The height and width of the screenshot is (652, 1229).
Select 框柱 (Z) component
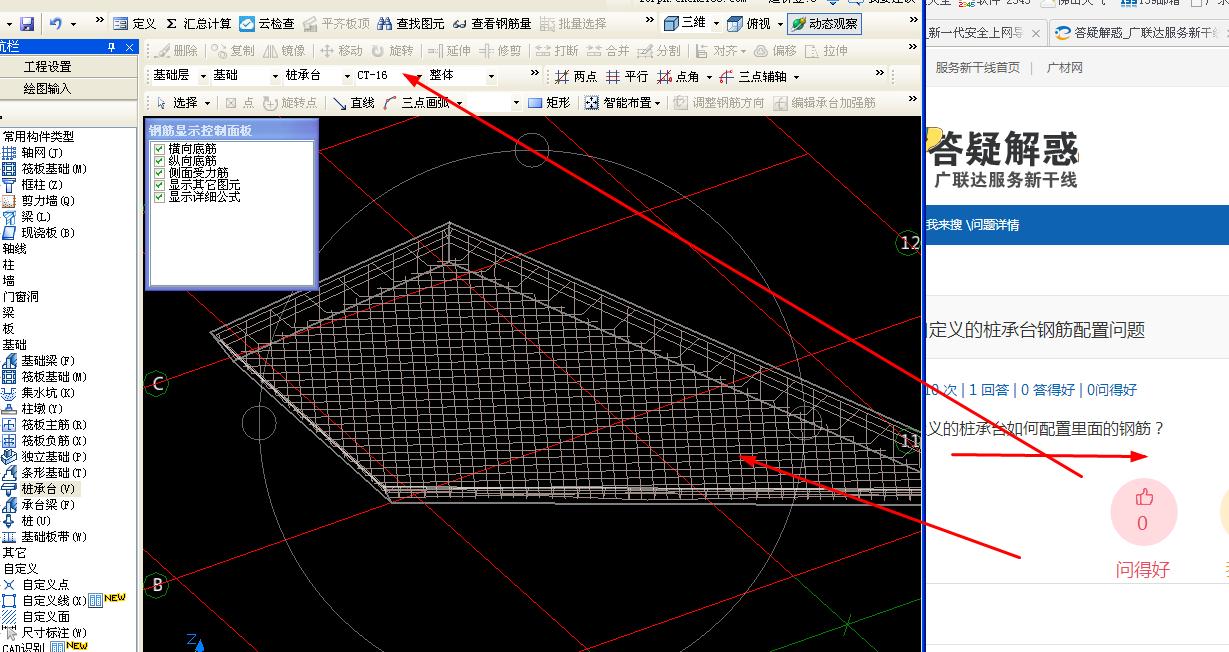tap(33, 184)
